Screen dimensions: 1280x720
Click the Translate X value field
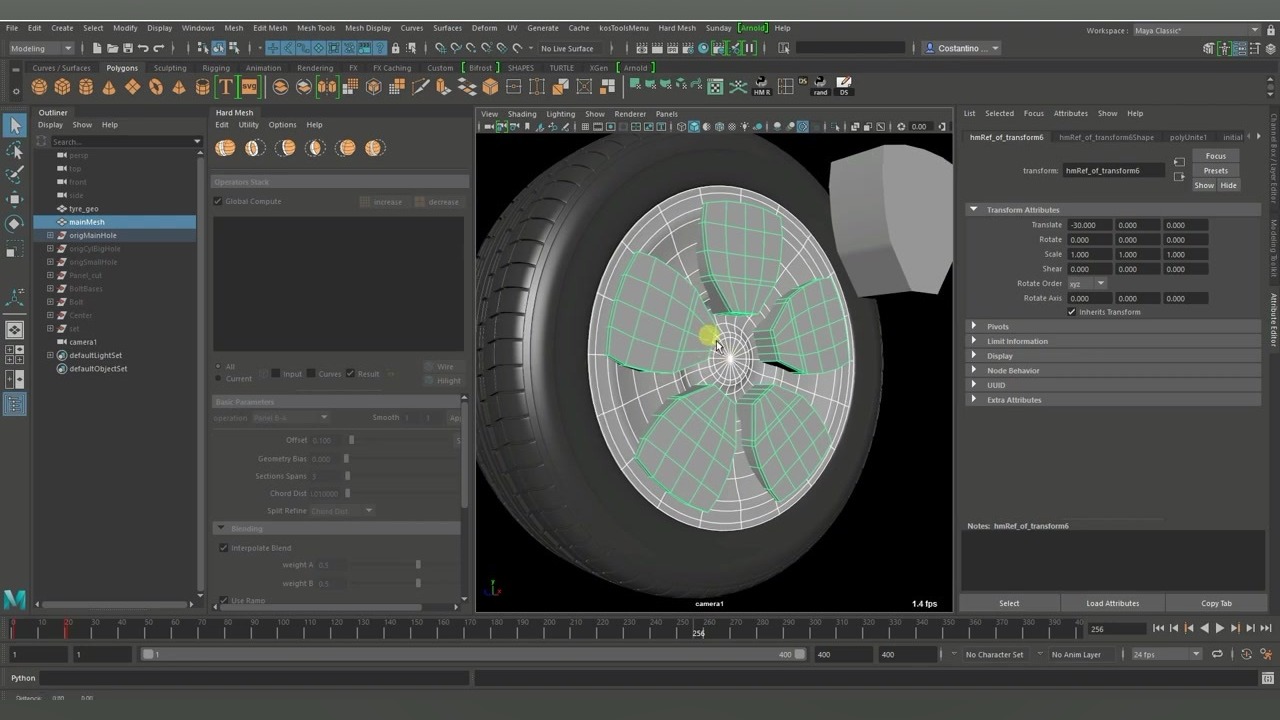click(x=1088, y=225)
